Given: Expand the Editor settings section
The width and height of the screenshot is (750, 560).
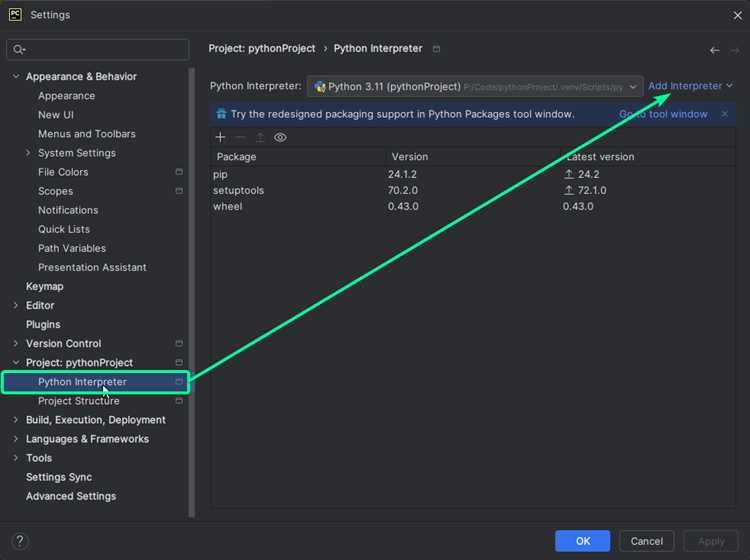Looking at the screenshot, I should click(x=16, y=305).
